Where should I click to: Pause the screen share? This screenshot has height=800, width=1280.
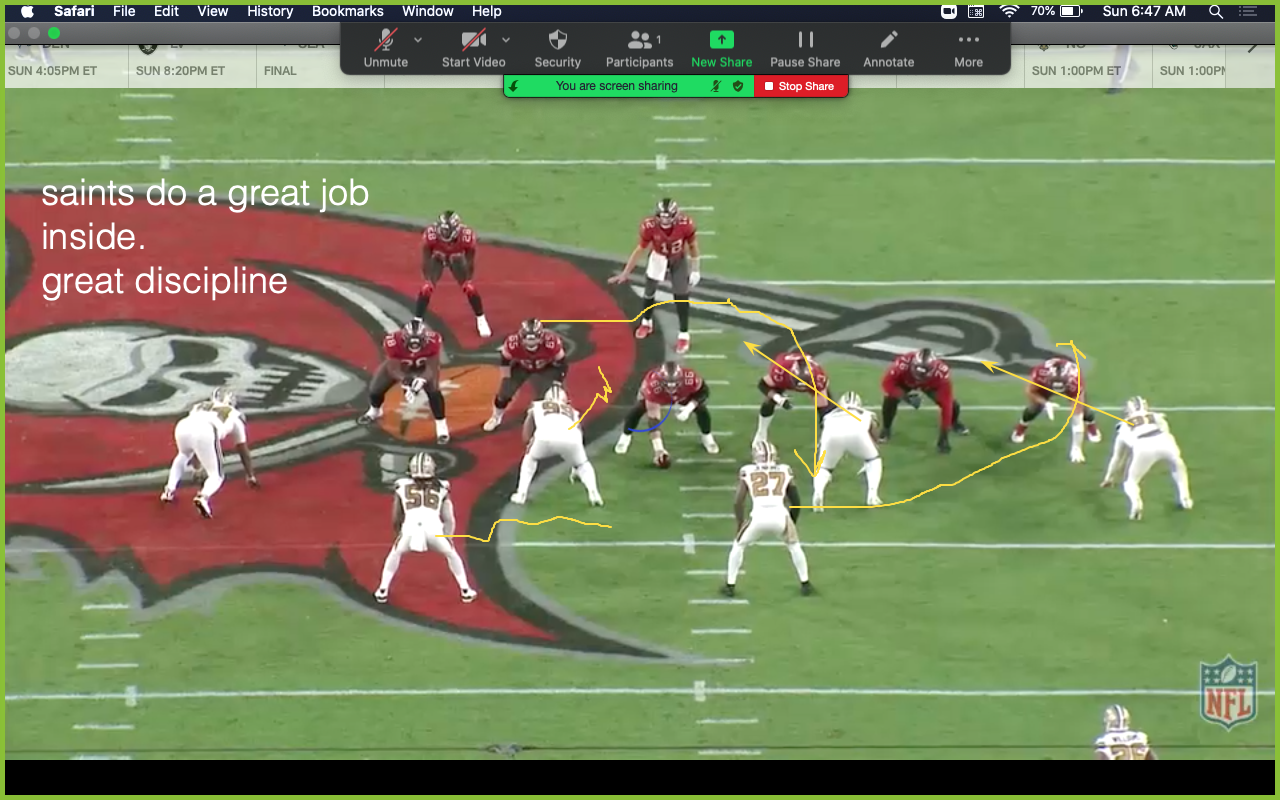click(x=805, y=48)
